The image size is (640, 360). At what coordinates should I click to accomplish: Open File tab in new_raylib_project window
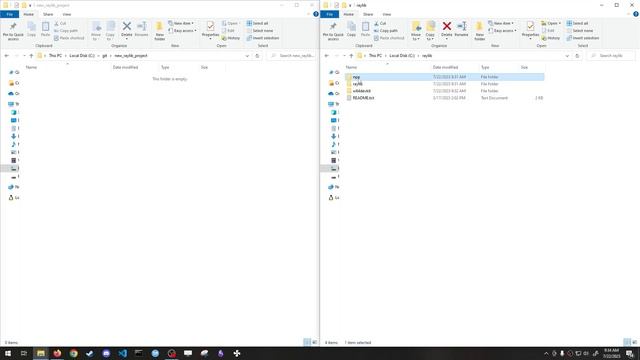pyautogui.click(x=9, y=14)
